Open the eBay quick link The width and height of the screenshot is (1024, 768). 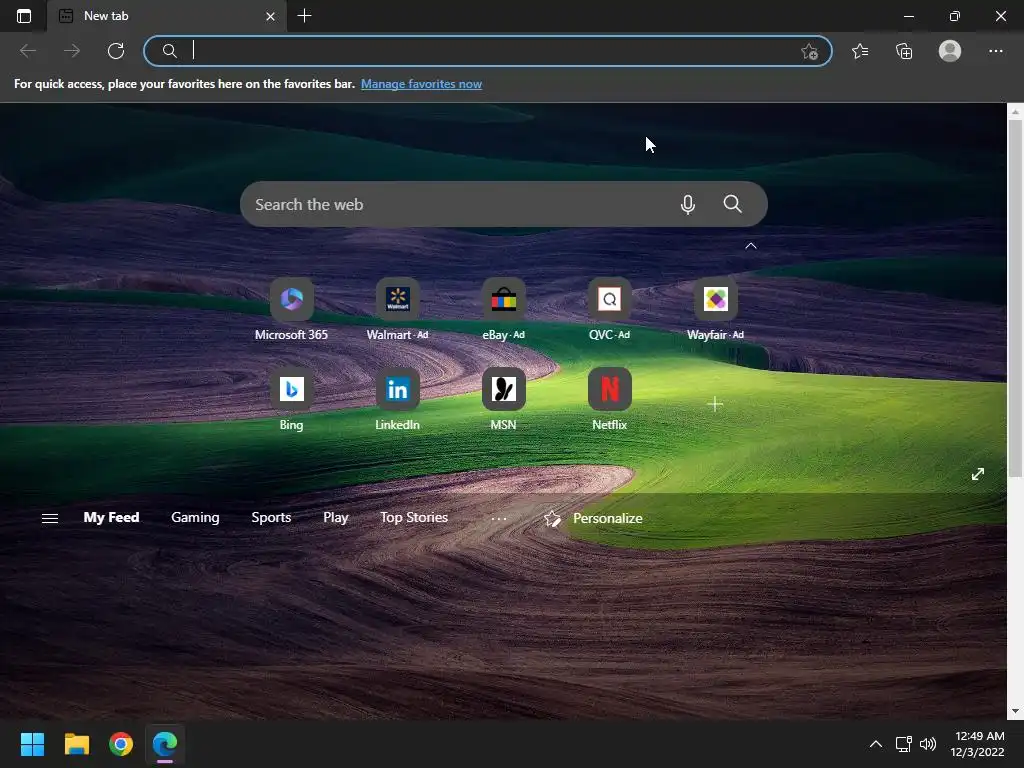(504, 310)
